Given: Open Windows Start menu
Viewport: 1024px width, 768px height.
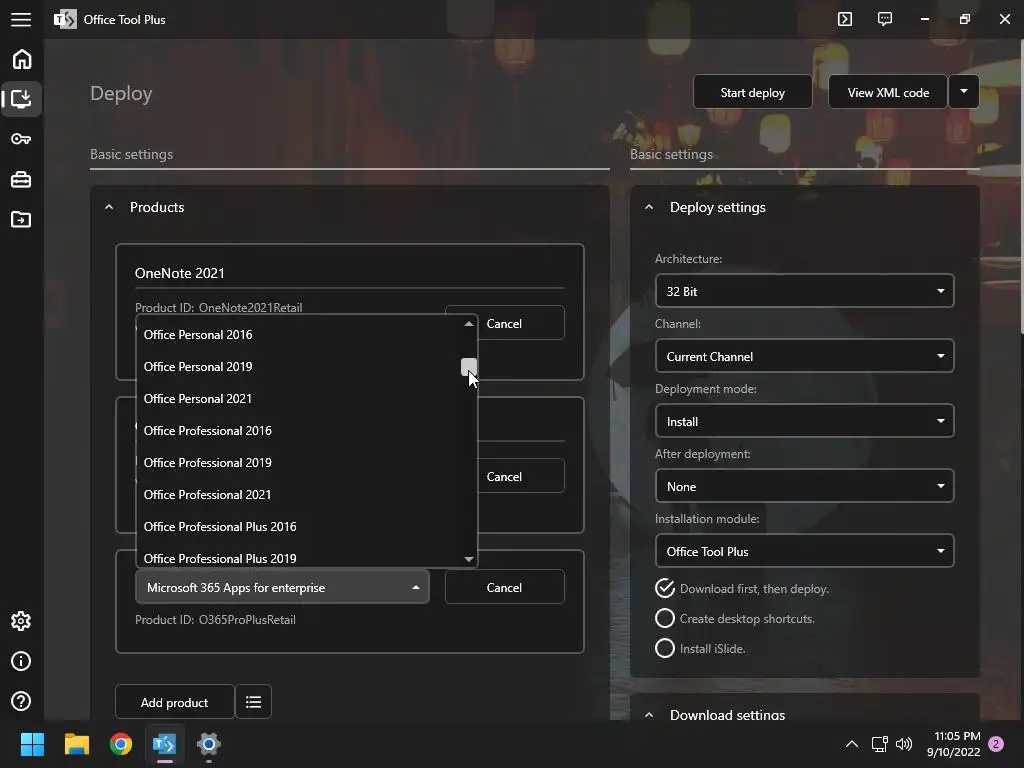Looking at the screenshot, I should (x=32, y=744).
